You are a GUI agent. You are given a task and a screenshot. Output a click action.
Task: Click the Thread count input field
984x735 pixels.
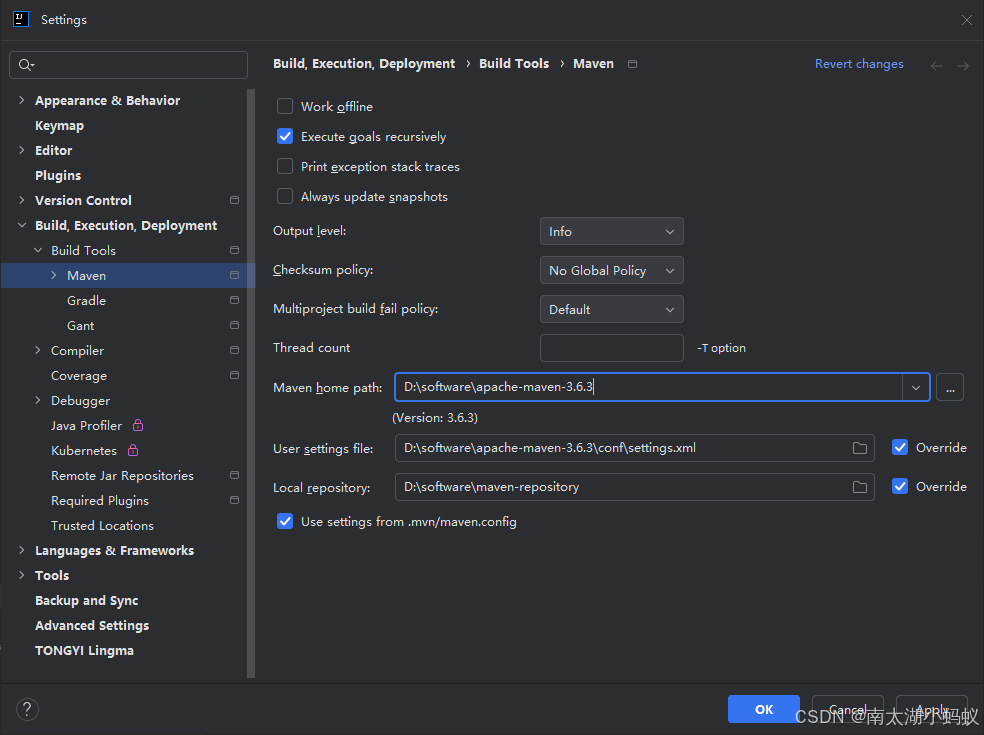click(611, 348)
